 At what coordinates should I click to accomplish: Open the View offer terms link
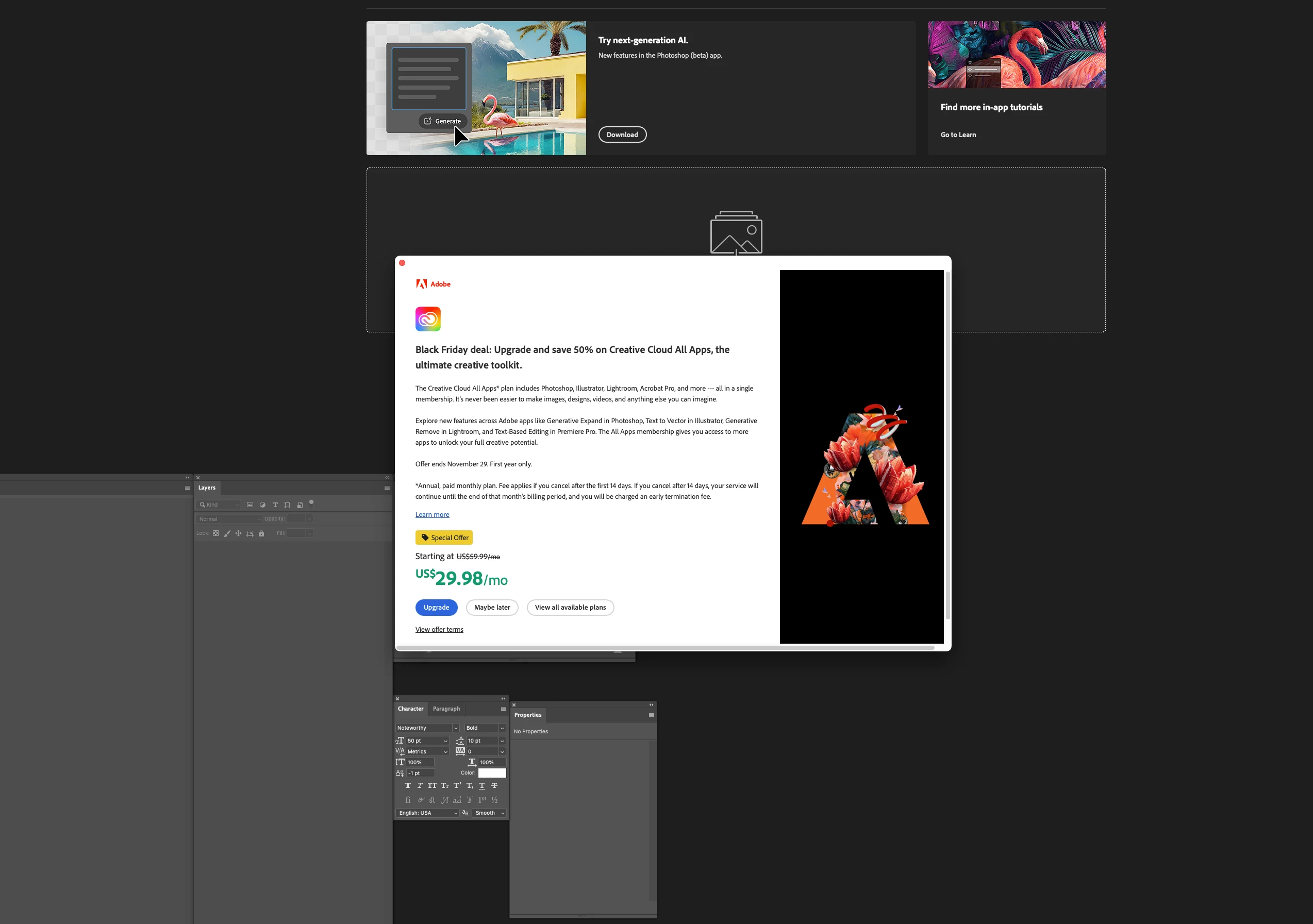[x=439, y=630]
